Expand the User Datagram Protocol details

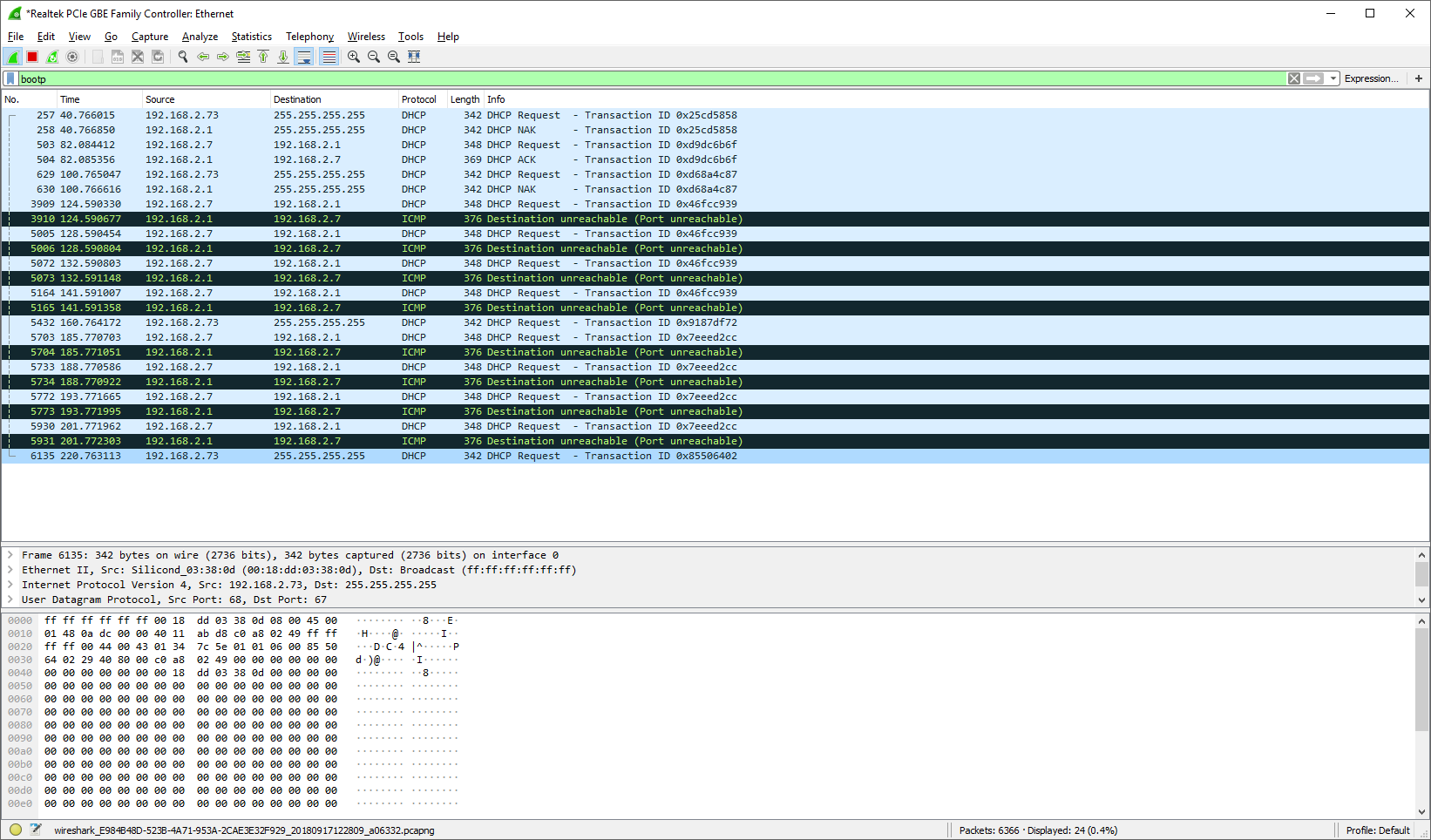(10, 600)
